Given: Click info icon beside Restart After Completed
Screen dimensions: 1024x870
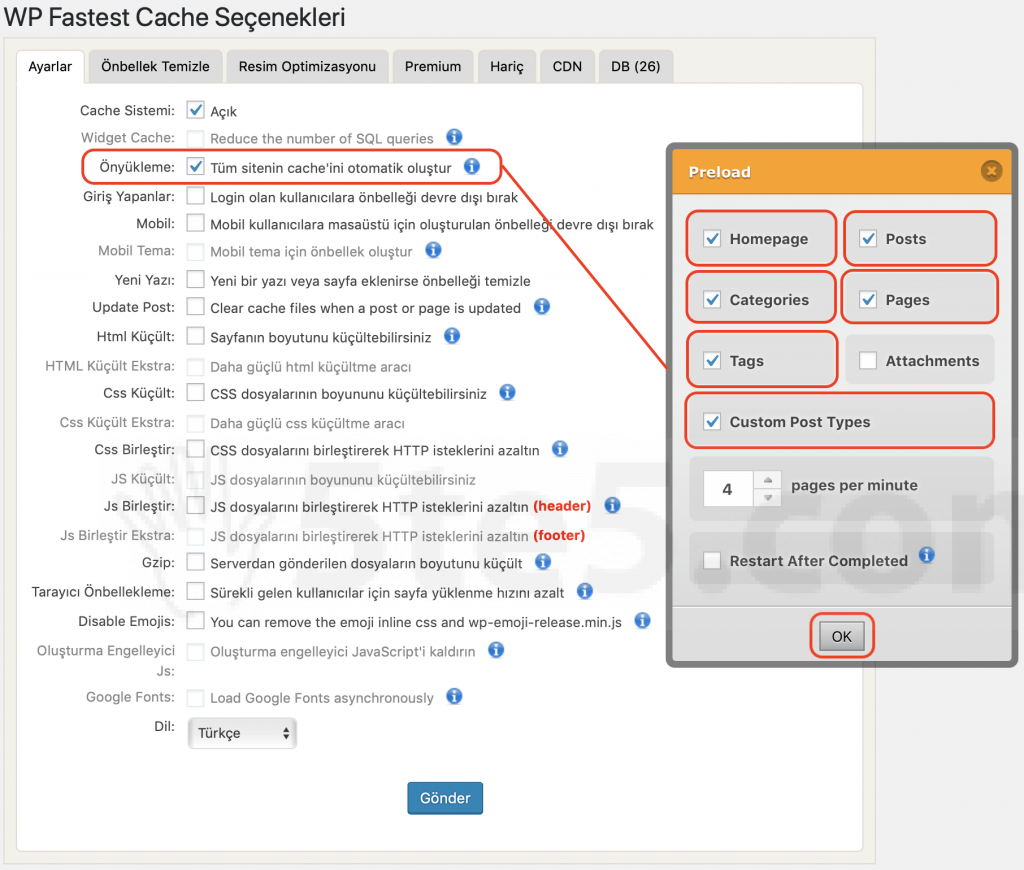Looking at the screenshot, I should tap(927, 556).
